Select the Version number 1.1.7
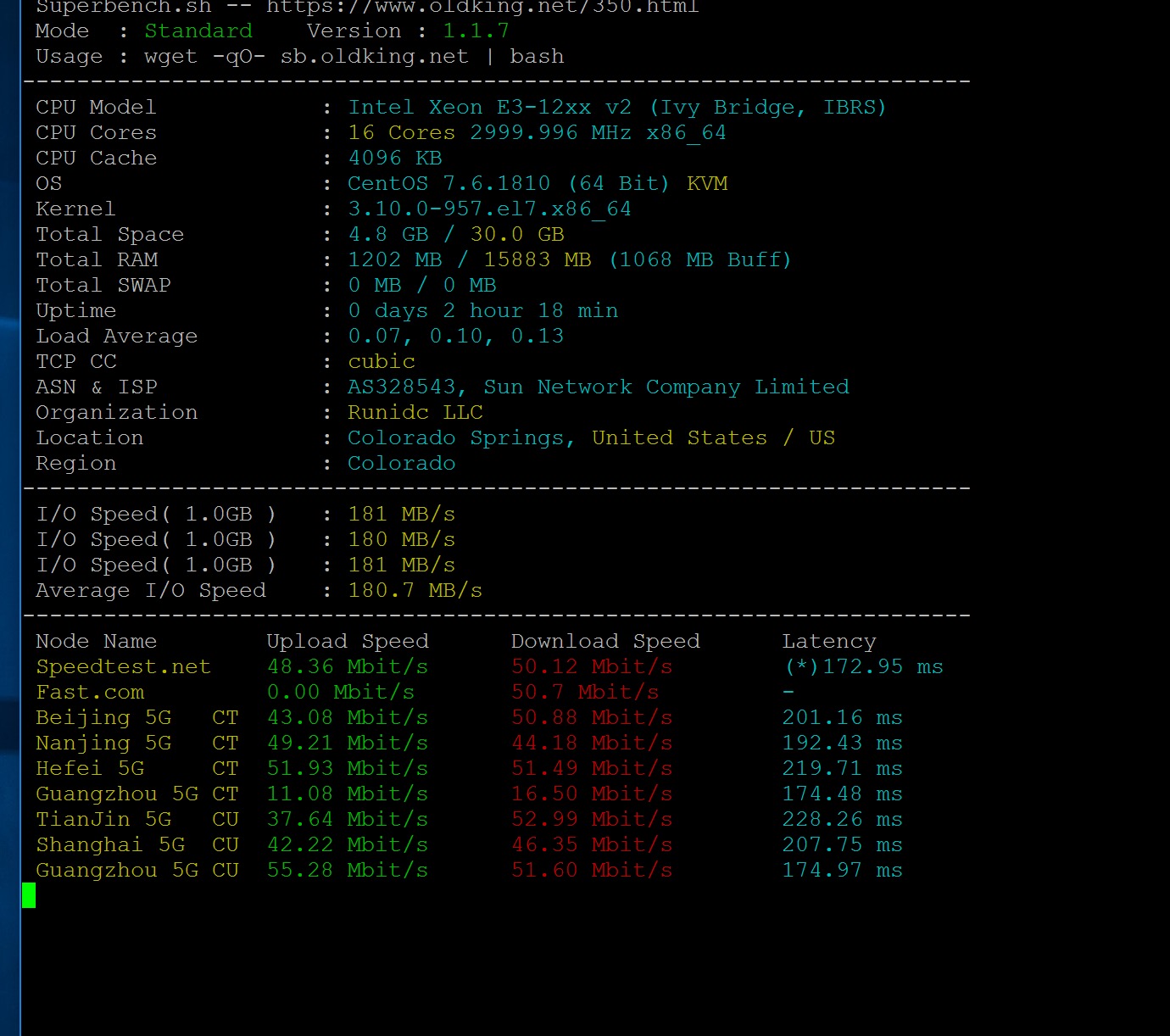The width and height of the screenshot is (1170, 1036). click(x=476, y=31)
